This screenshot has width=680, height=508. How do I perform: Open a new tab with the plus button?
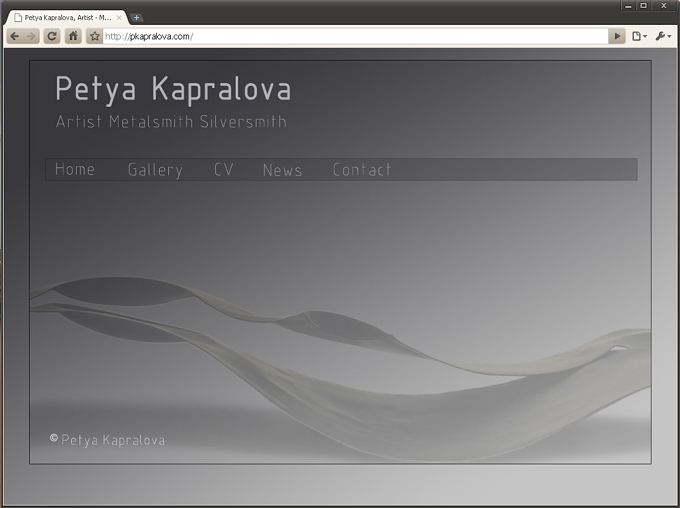click(x=137, y=17)
